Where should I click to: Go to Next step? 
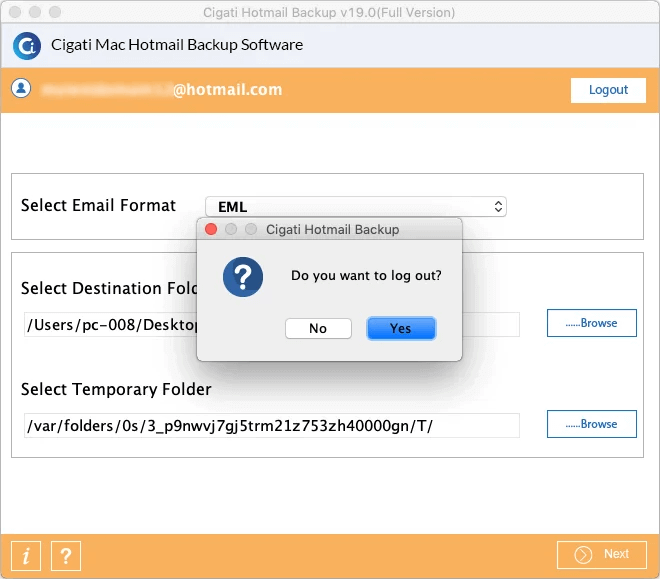[601, 555]
